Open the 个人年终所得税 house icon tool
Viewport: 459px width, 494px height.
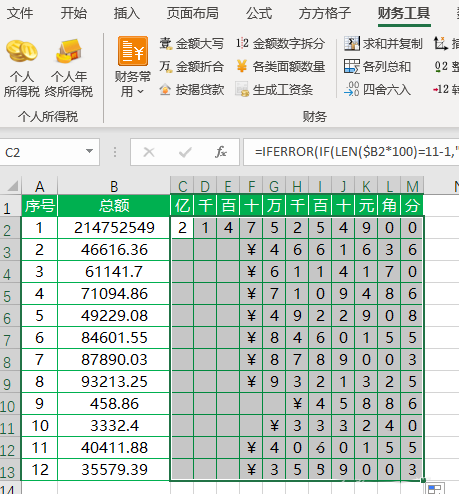pyautogui.click(x=69, y=68)
